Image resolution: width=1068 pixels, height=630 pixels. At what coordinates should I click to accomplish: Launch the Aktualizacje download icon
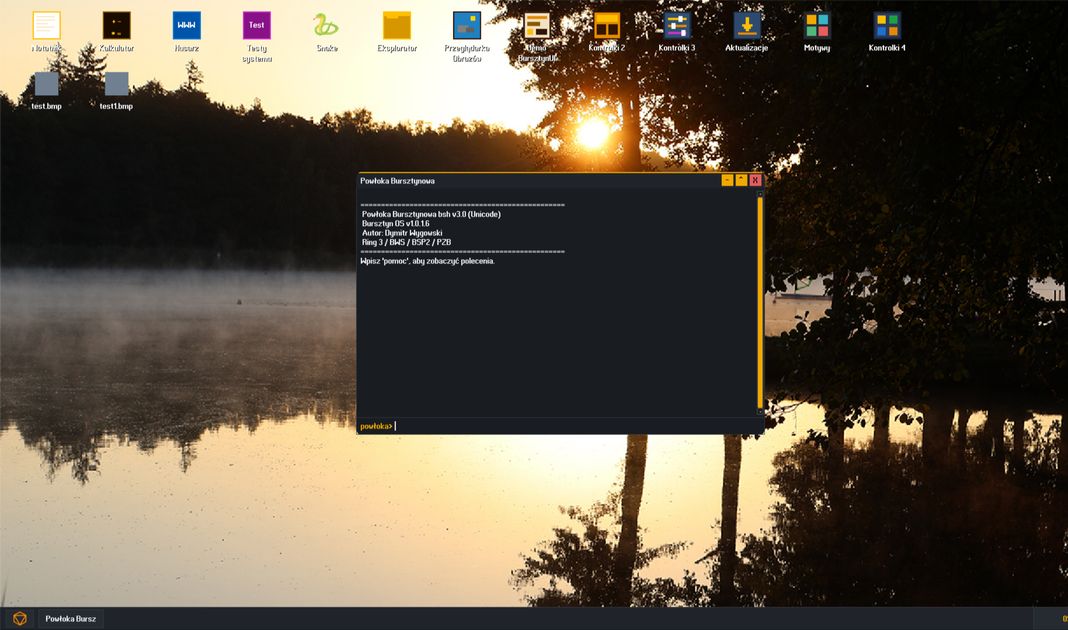point(747,26)
